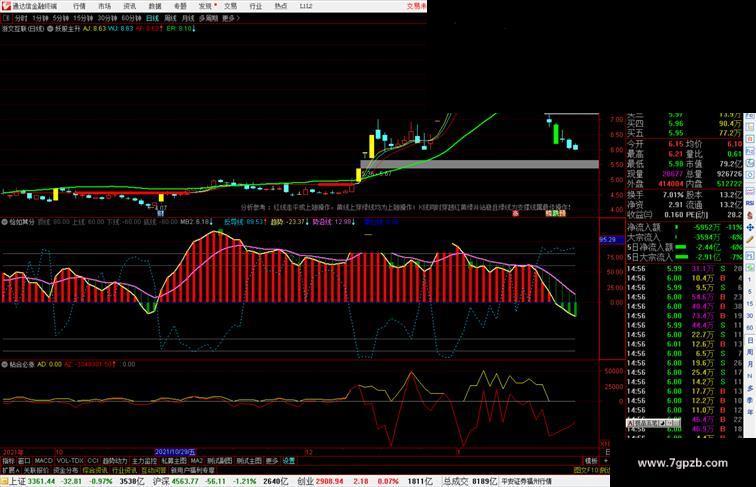
Task: Open the 模板 dropdown
Action: [591, 461]
